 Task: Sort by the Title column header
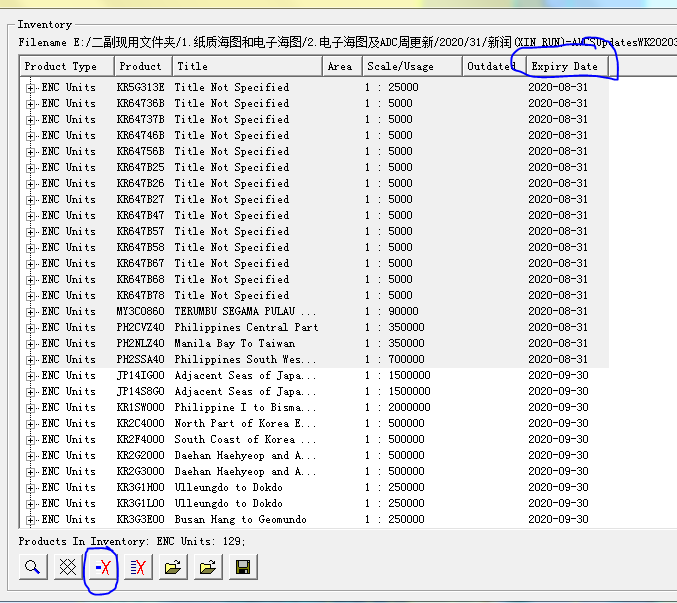(x=247, y=66)
